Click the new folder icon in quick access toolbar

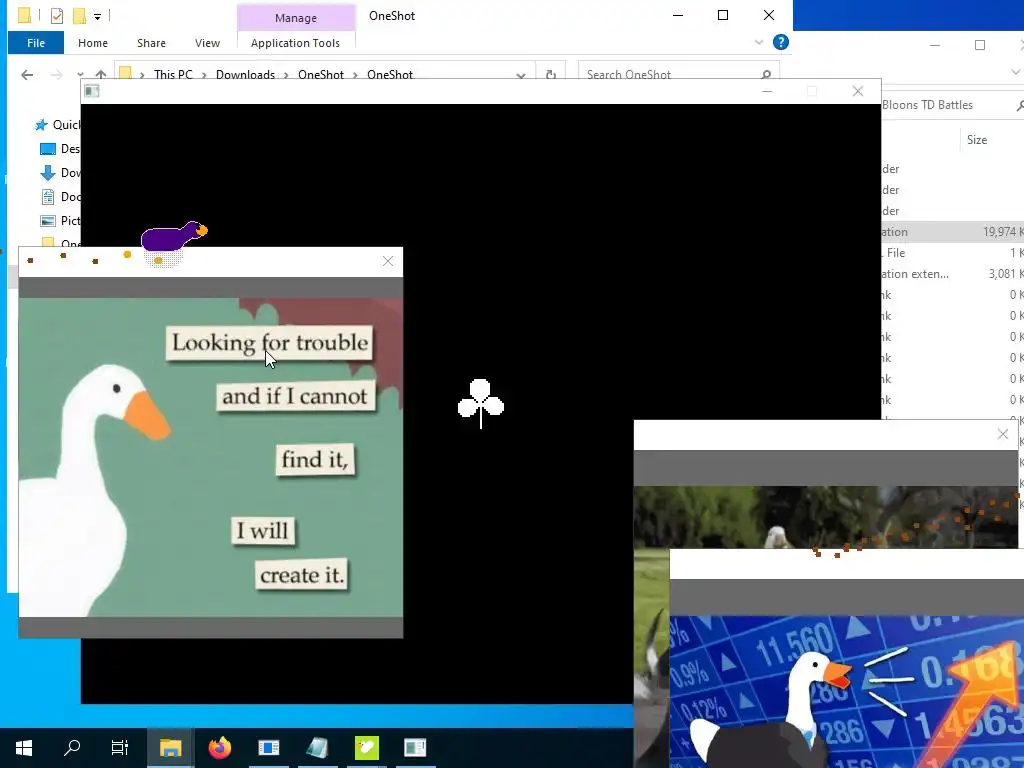point(79,16)
